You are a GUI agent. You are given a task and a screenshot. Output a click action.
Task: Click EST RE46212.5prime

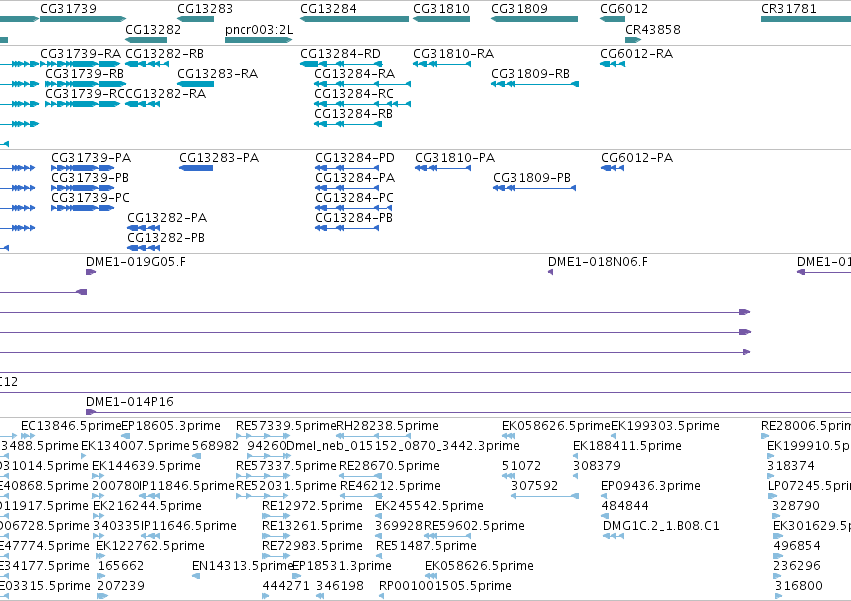tap(360, 496)
